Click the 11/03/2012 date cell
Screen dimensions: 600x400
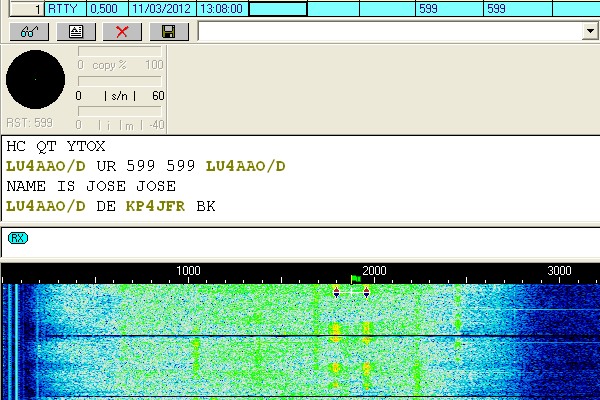point(162,8)
